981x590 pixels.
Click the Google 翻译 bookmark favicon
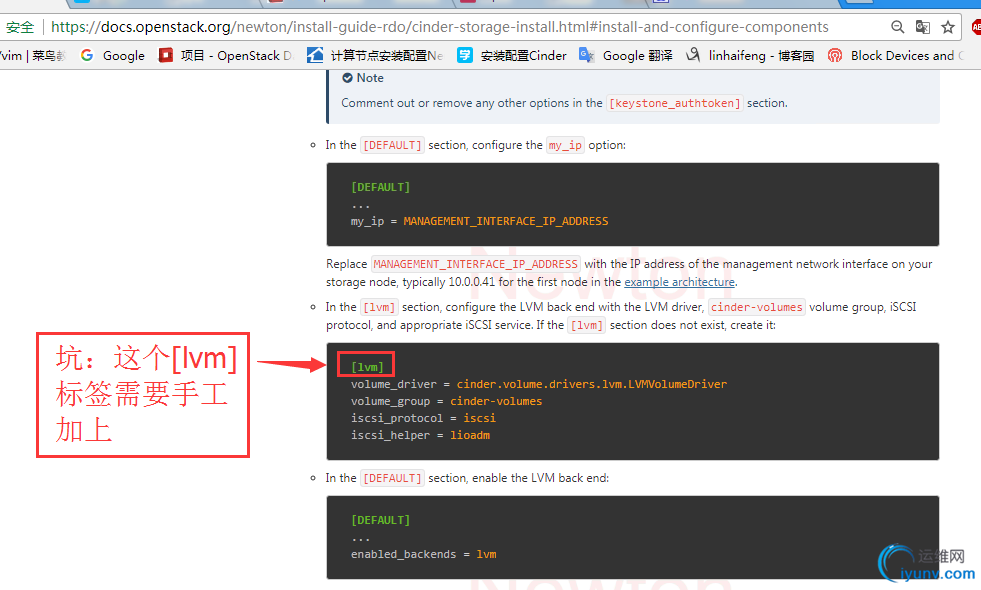[x=586, y=55]
